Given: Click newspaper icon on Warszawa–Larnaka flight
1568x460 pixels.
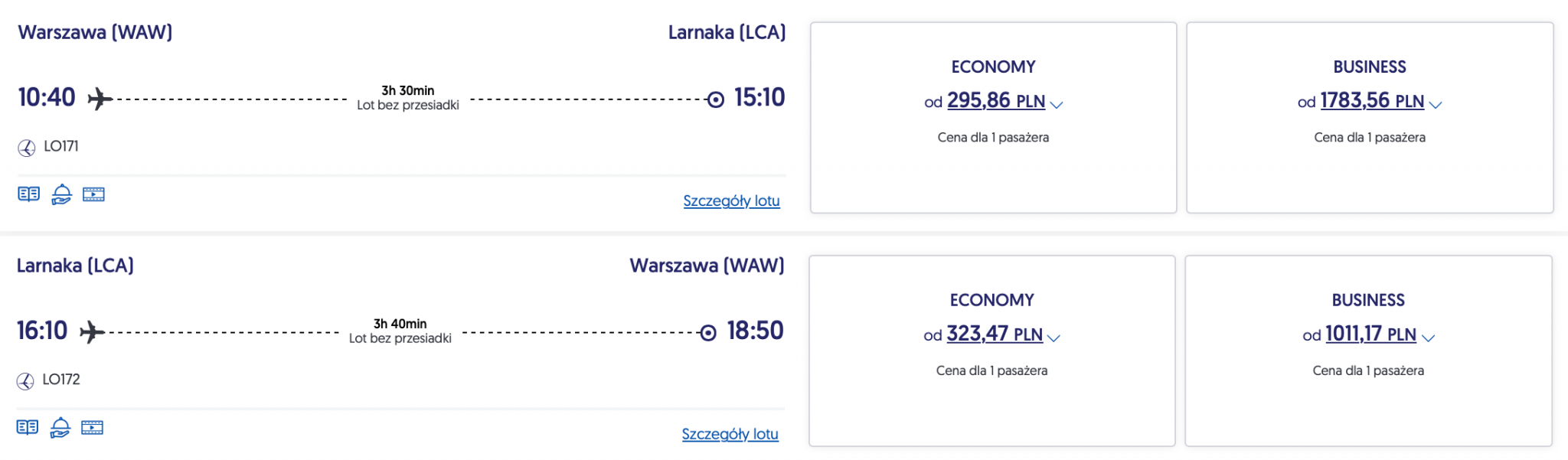Looking at the screenshot, I should tap(28, 194).
